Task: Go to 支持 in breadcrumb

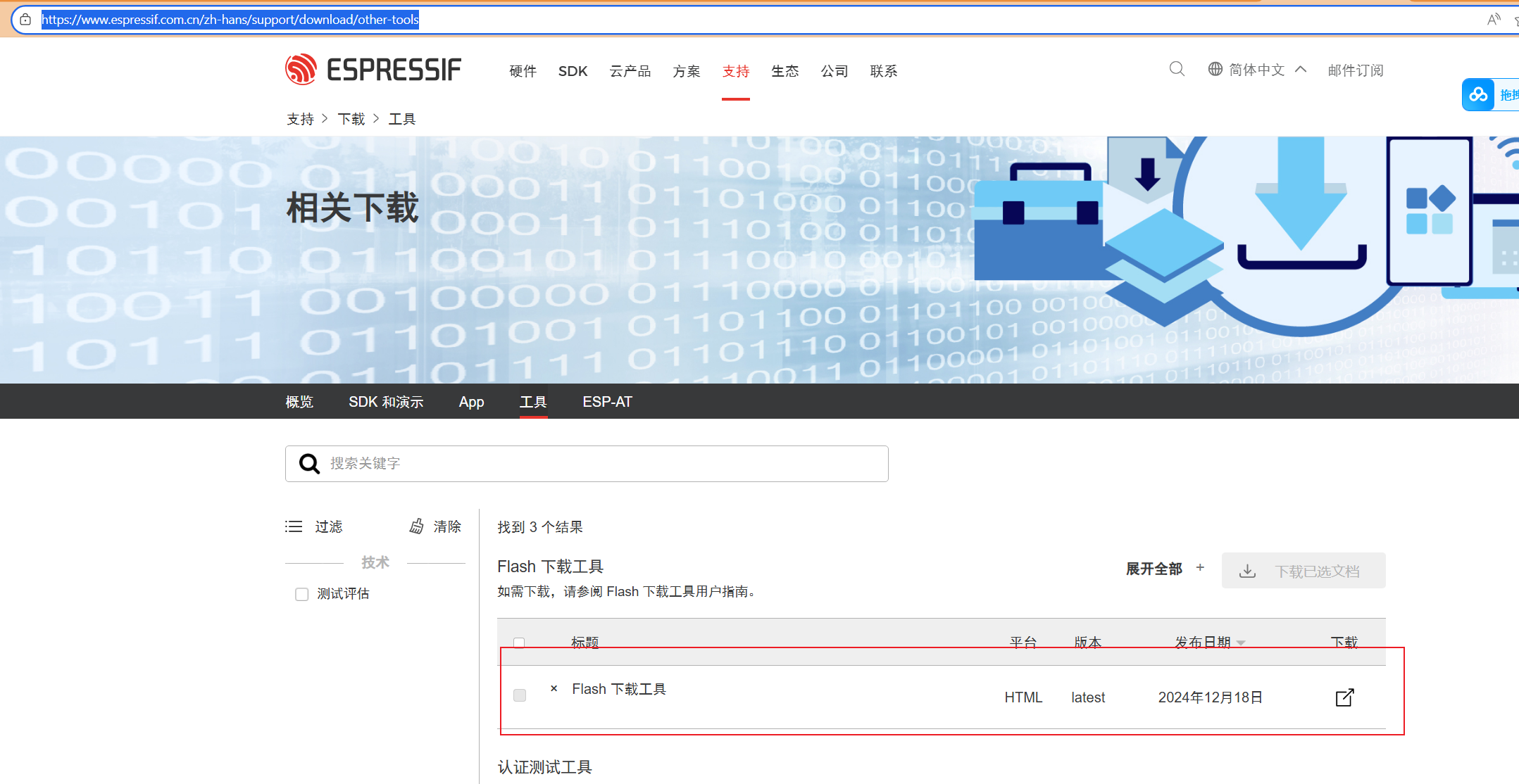Action: (300, 119)
